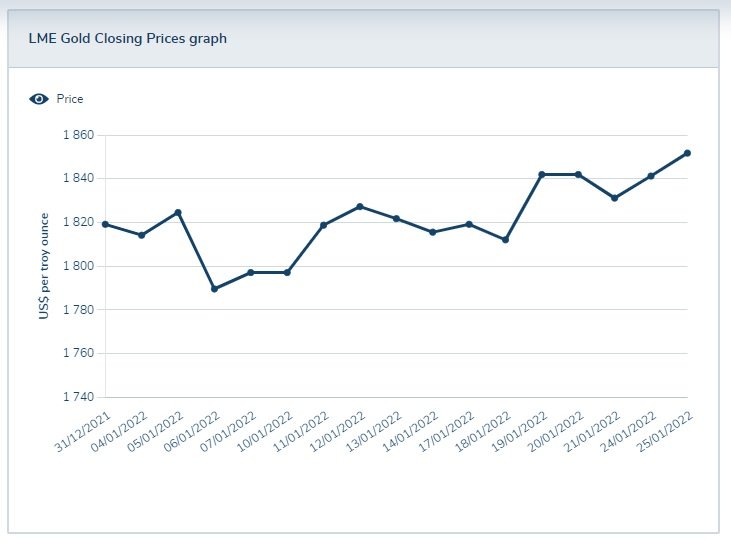Click the data point for 13/01/2022

(x=396, y=218)
